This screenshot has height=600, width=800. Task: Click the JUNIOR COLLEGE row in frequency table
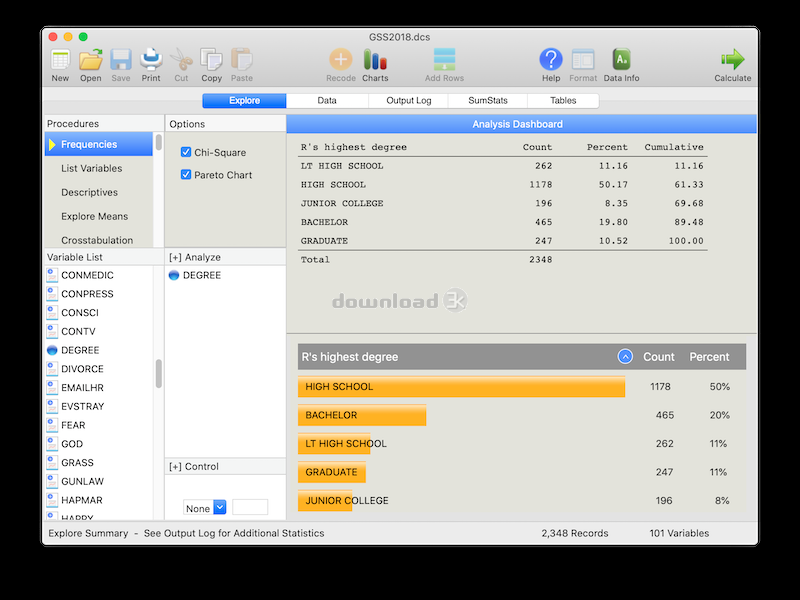502,203
